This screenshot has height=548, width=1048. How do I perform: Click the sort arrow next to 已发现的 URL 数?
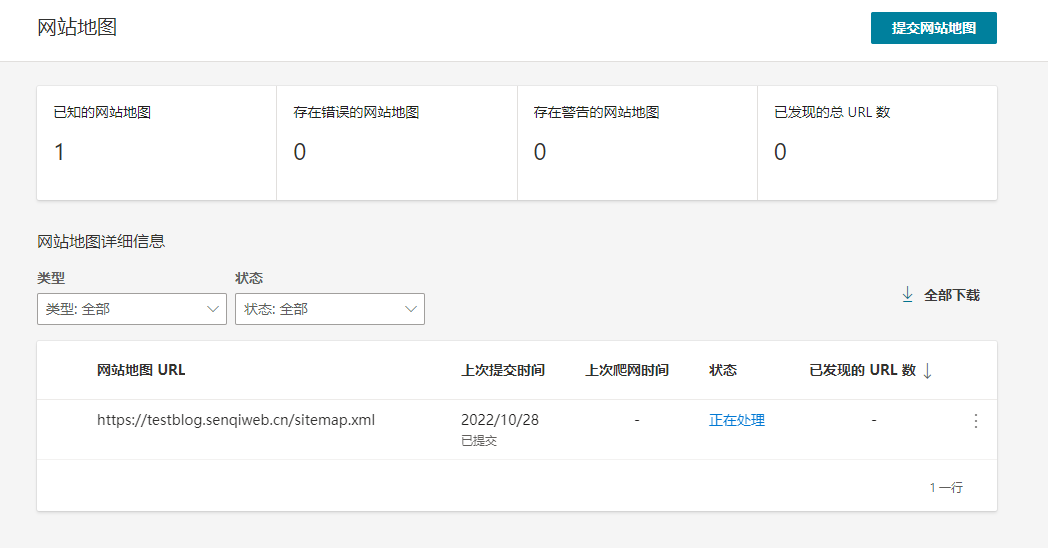pos(927,371)
